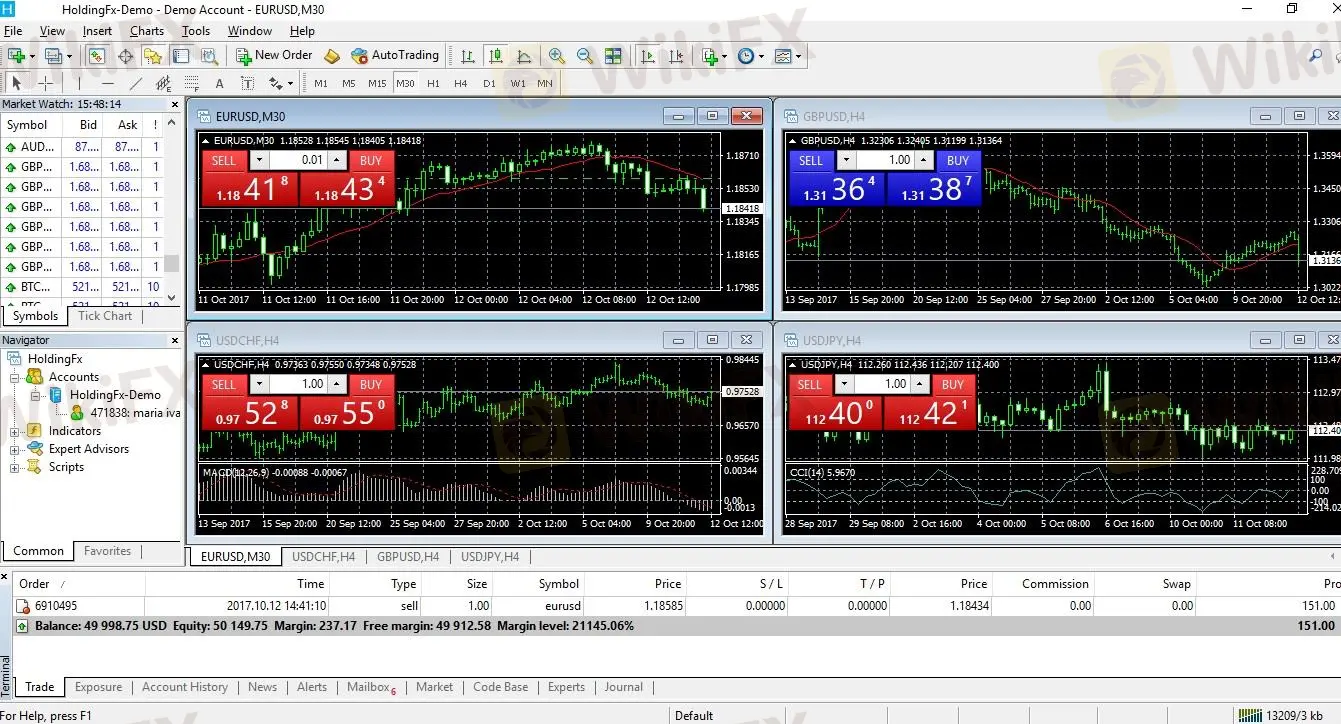Open the Charts menu
This screenshot has height=724, width=1341.
coord(147,31)
